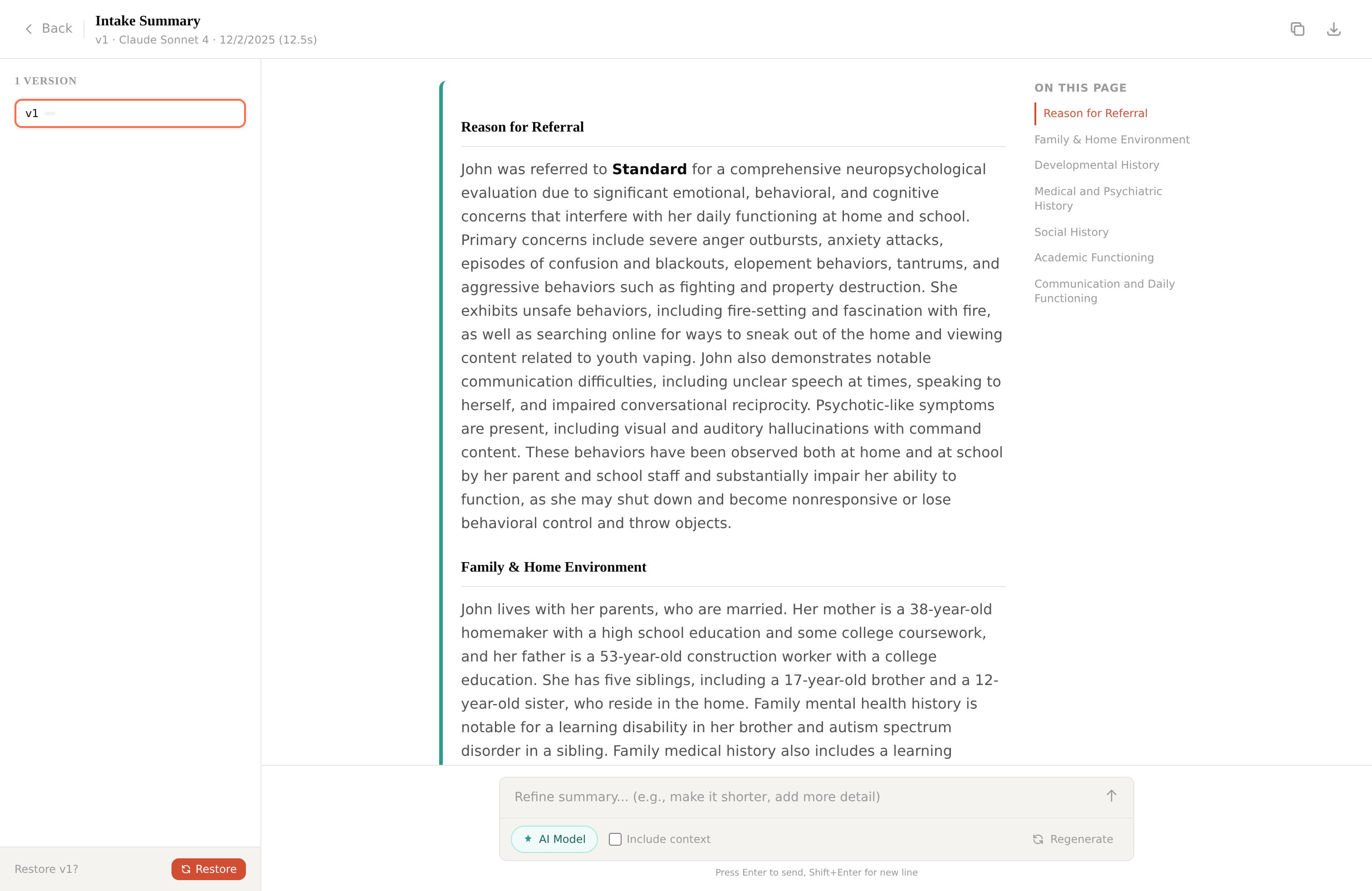Viewport: 1372px width, 891px height.
Task: Click the red indicator bar beside Reason for Referral
Action: point(1037,113)
